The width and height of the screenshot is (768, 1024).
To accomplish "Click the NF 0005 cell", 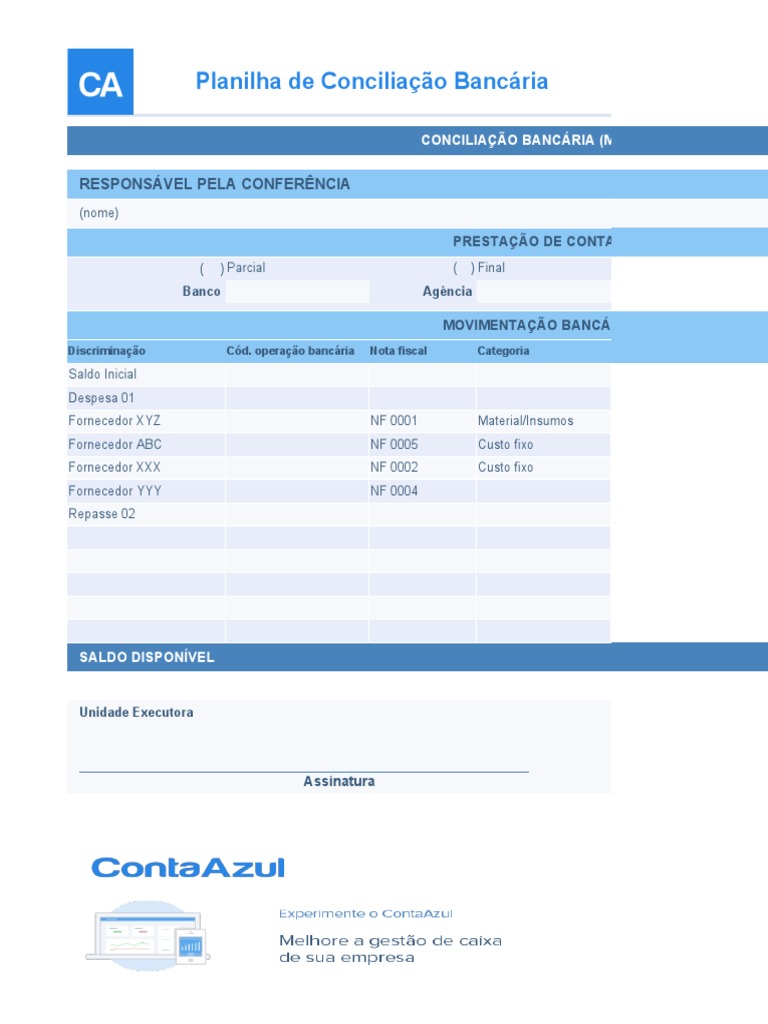I will [x=423, y=444].
